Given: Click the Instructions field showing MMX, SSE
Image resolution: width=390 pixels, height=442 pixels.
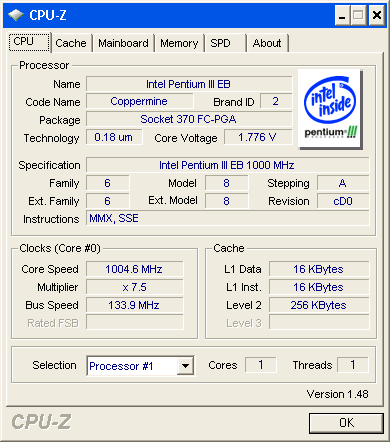Looking at the screenshot, I should point(228,218).
